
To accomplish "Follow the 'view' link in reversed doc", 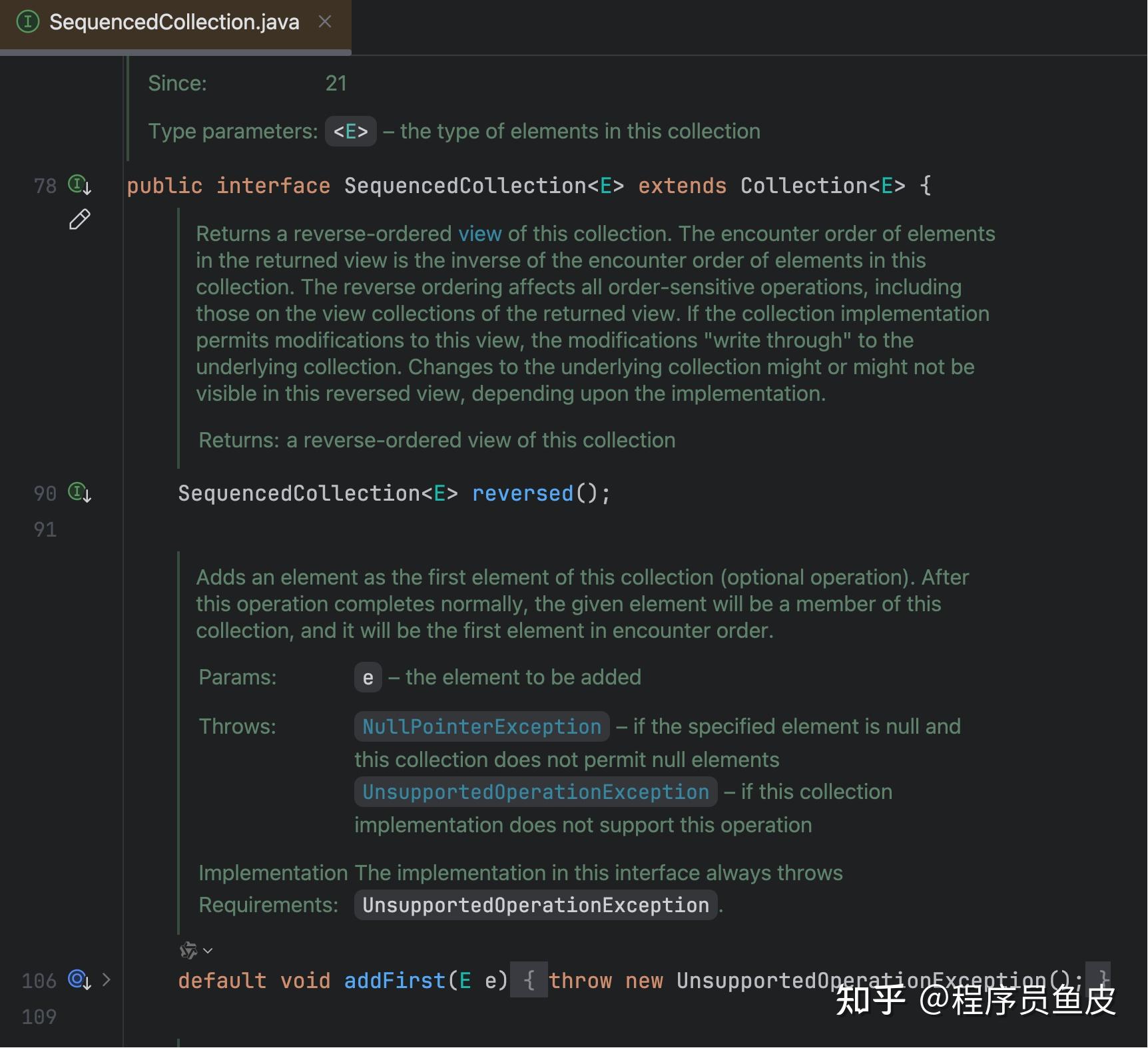I will [479, 234].
